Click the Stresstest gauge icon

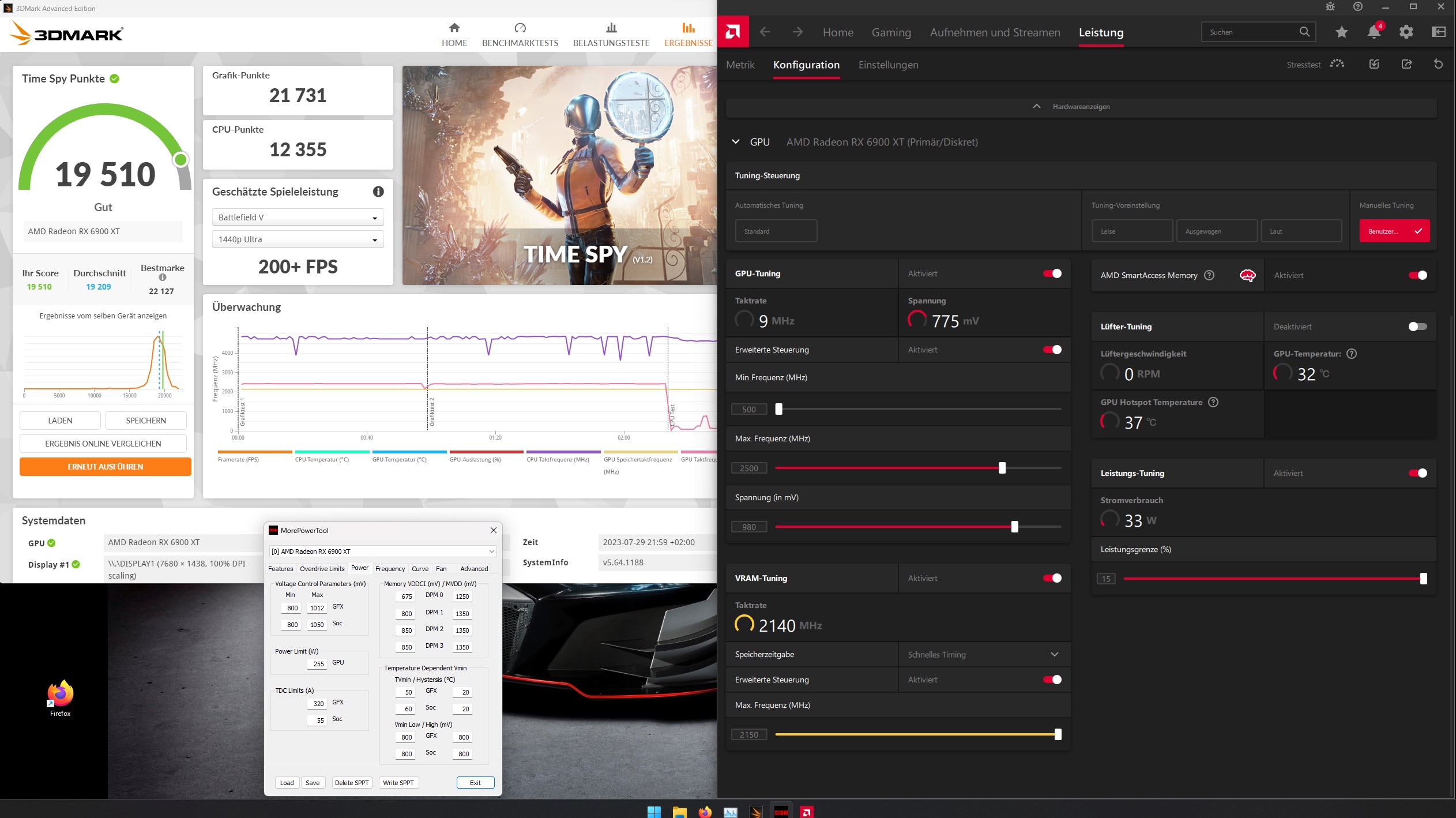click(x=1337, y=64)
